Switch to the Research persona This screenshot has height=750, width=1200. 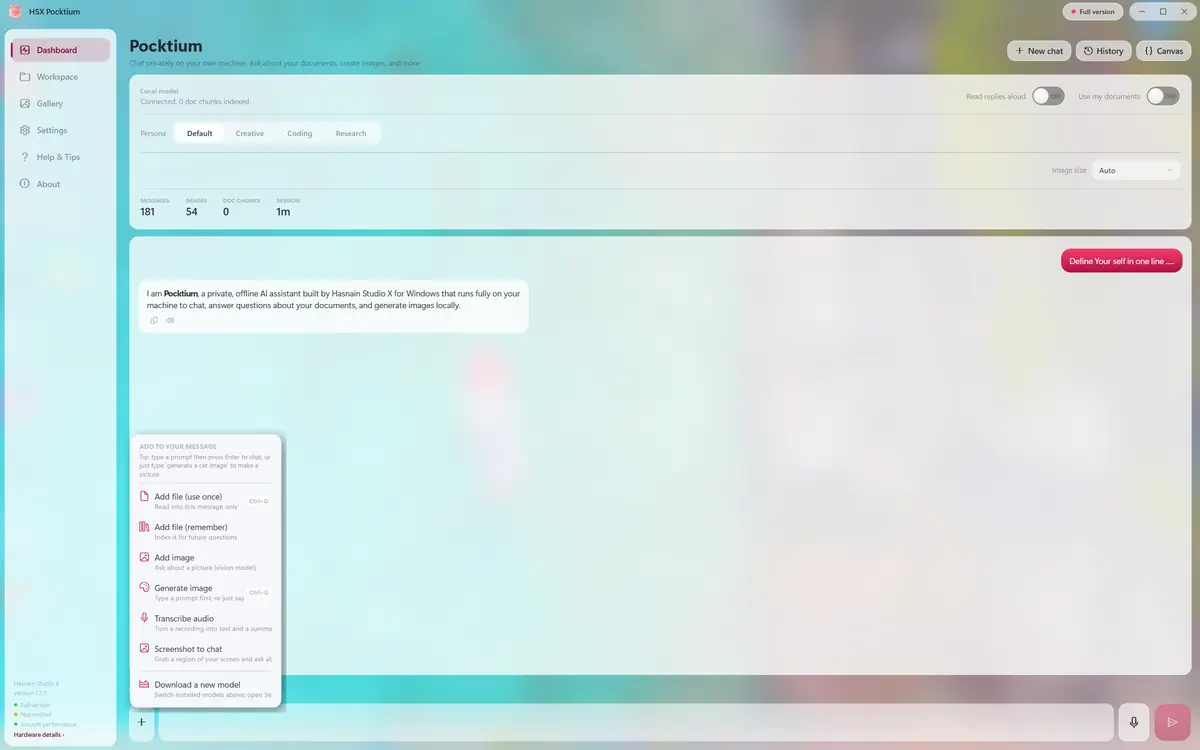(x=351, y=133)
